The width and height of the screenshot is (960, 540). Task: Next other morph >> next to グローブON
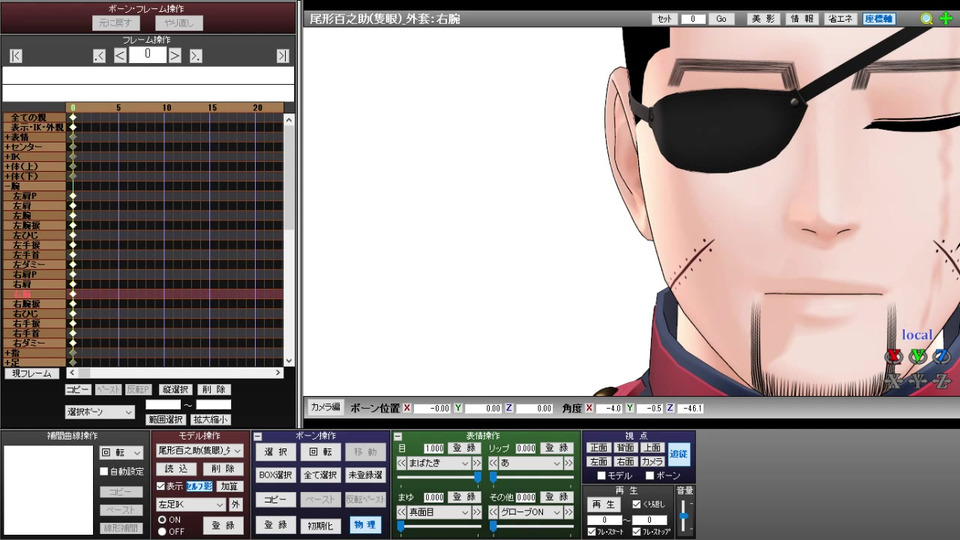[569, 512]
